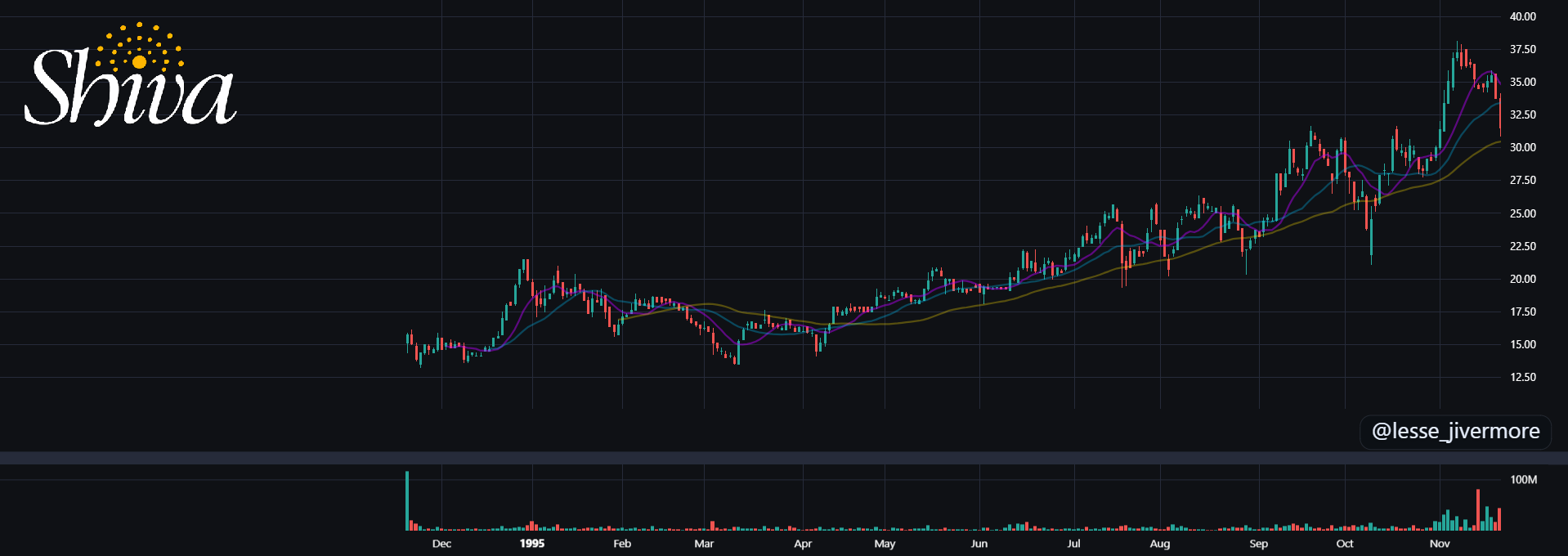Click the 1995 year label on time axis

(532, 543)
